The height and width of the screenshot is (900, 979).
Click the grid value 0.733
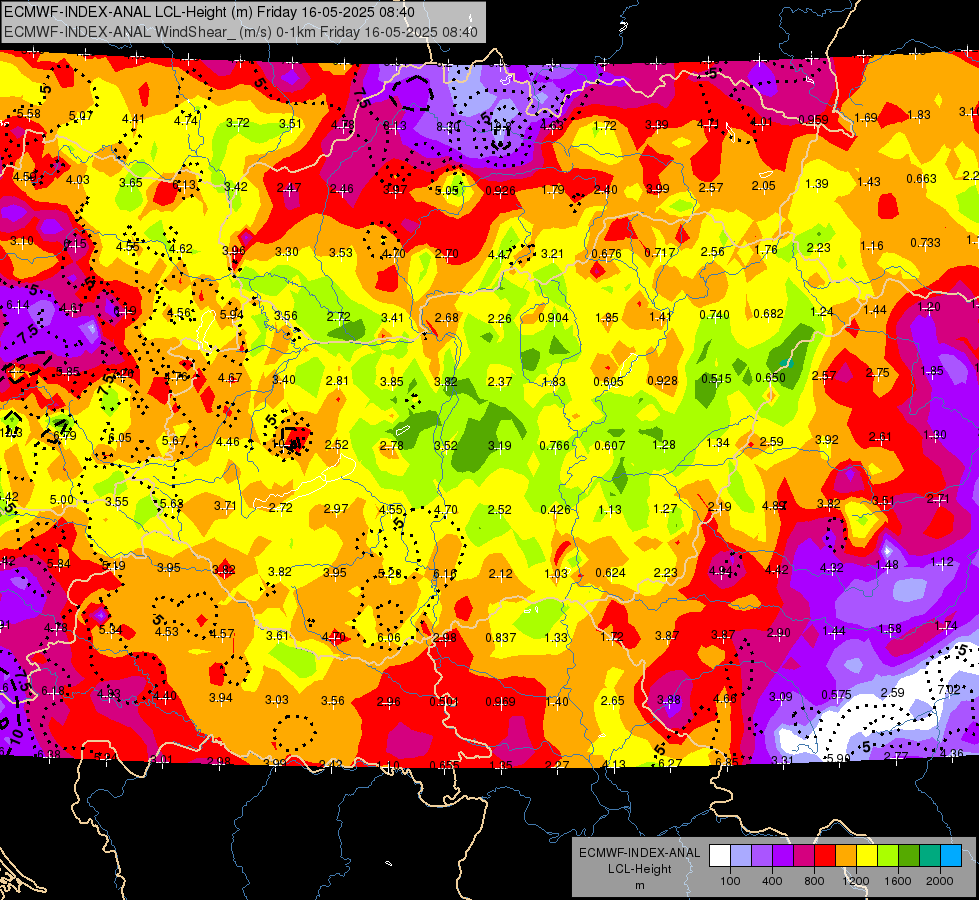925,242
